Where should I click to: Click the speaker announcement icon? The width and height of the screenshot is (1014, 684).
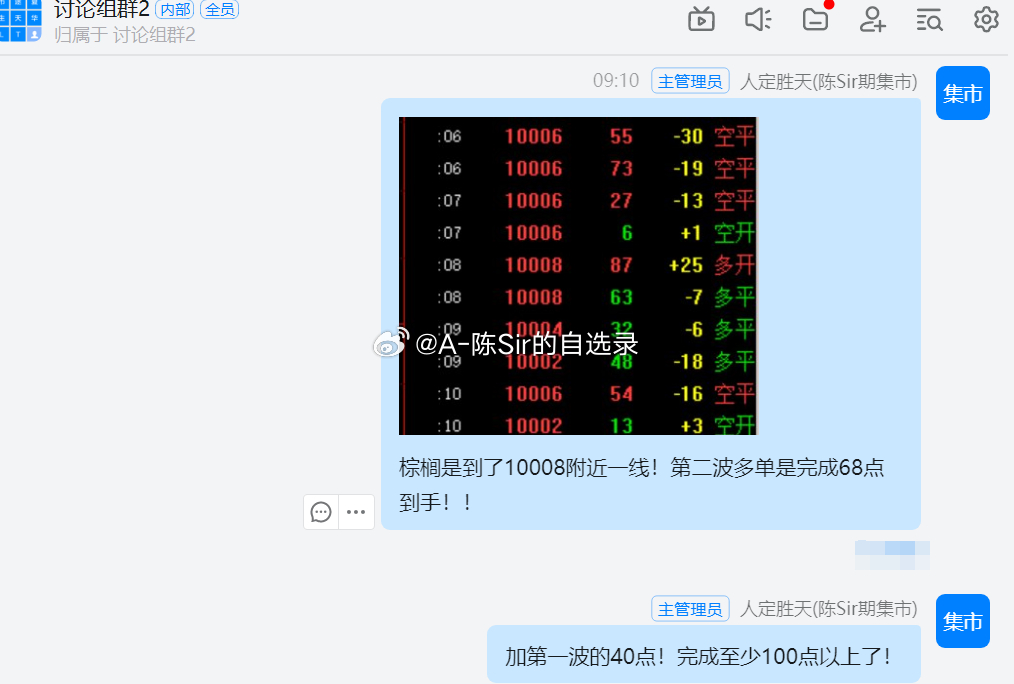pyautogui.click(x=758, y=19)
